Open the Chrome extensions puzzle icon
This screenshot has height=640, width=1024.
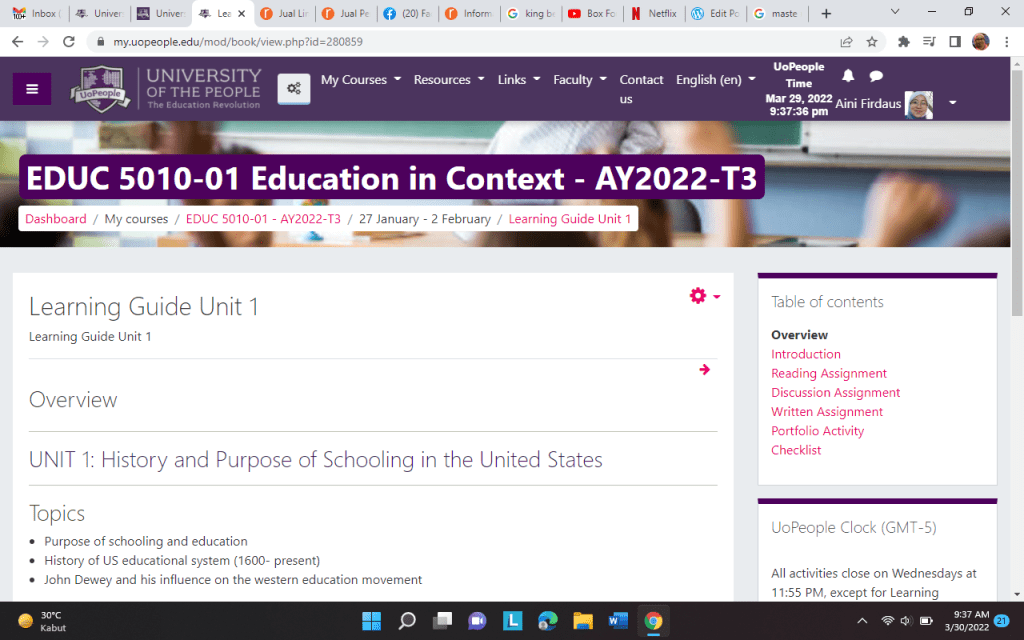click(904, 42)
